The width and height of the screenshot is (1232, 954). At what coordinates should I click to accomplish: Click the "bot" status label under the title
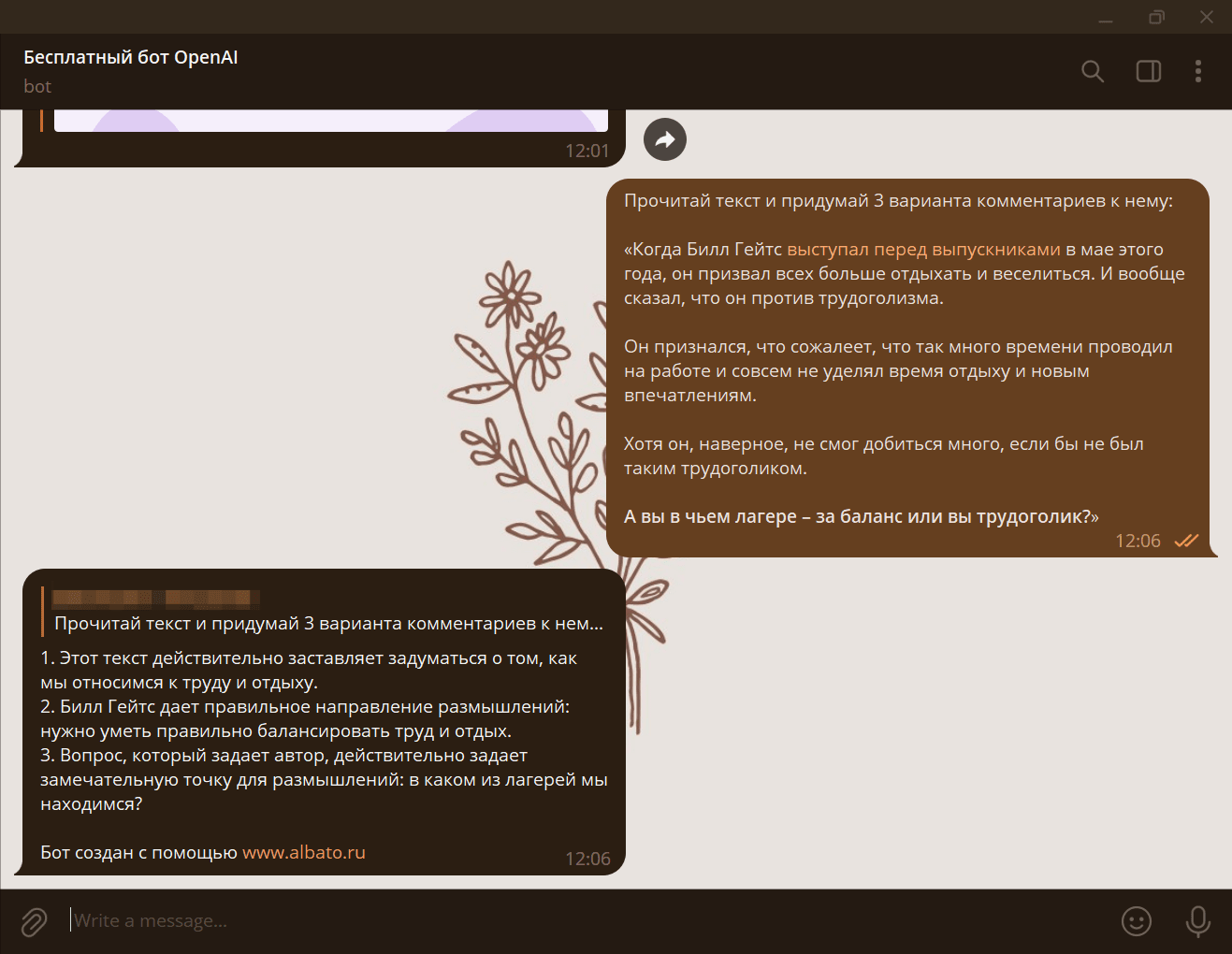tap(37, 86)
